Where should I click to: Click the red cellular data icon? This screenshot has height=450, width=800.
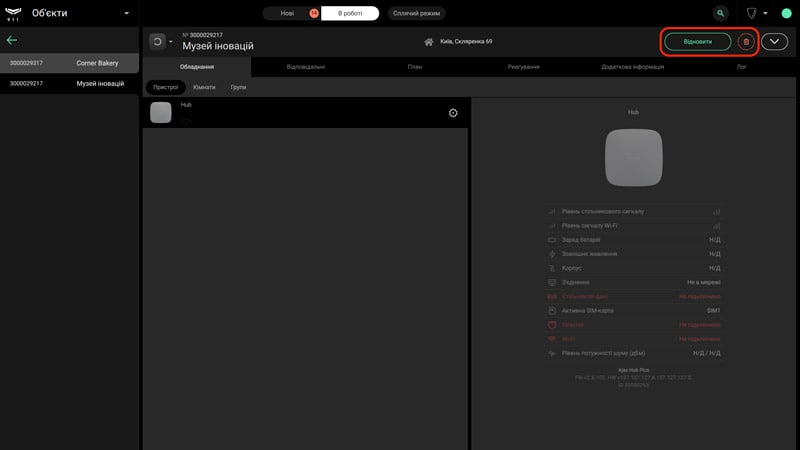pos(552,296)
